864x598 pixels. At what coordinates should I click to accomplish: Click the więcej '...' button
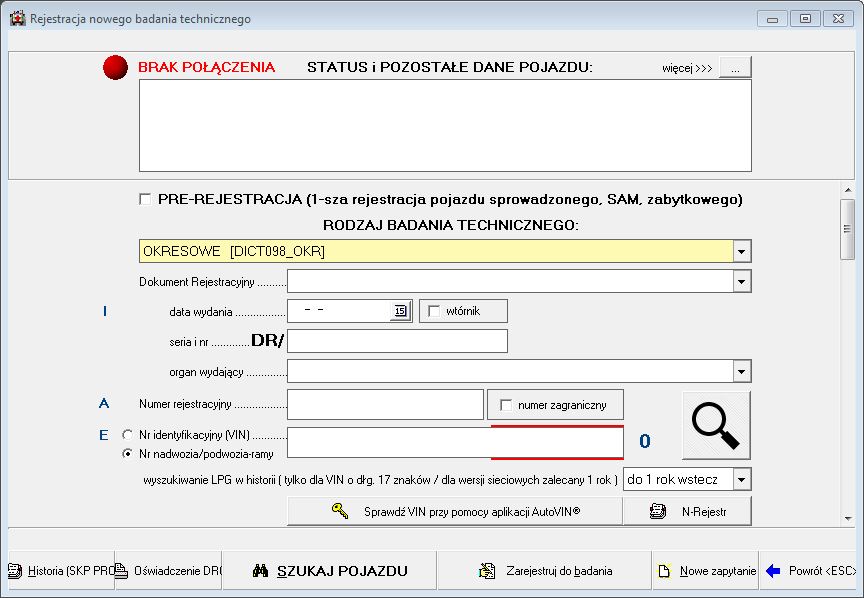point(735,68)
